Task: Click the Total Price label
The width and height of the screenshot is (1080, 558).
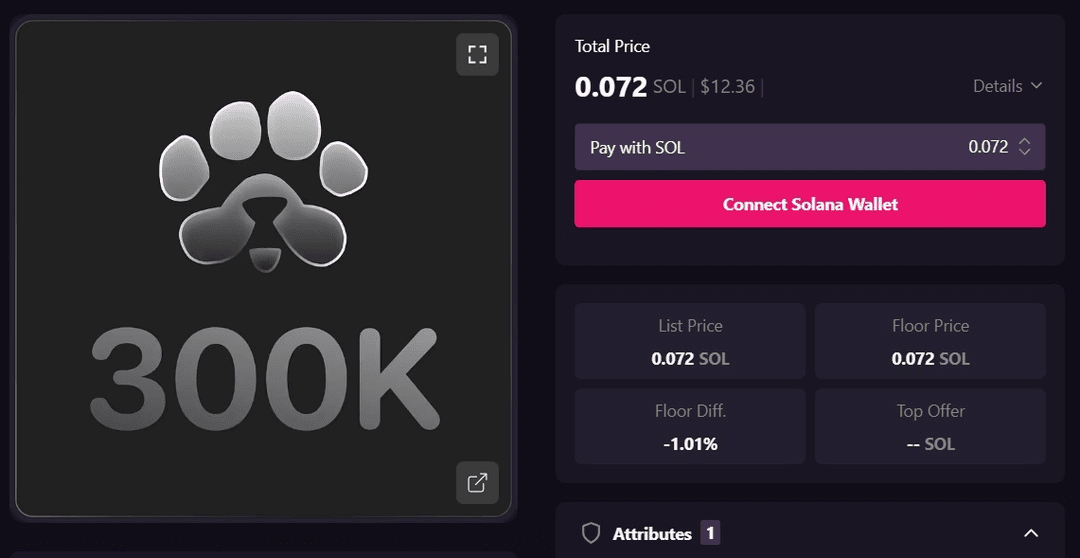Action: tap(612, 46)
